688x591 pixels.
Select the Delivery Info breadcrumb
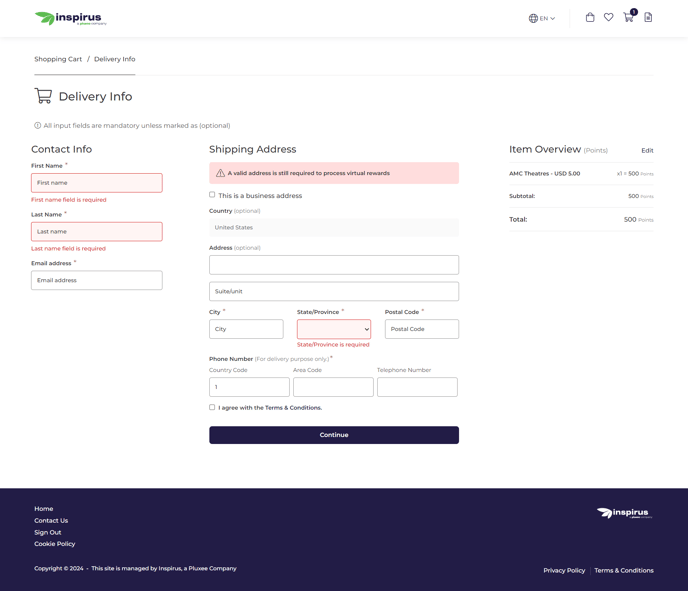pos(114,59)
